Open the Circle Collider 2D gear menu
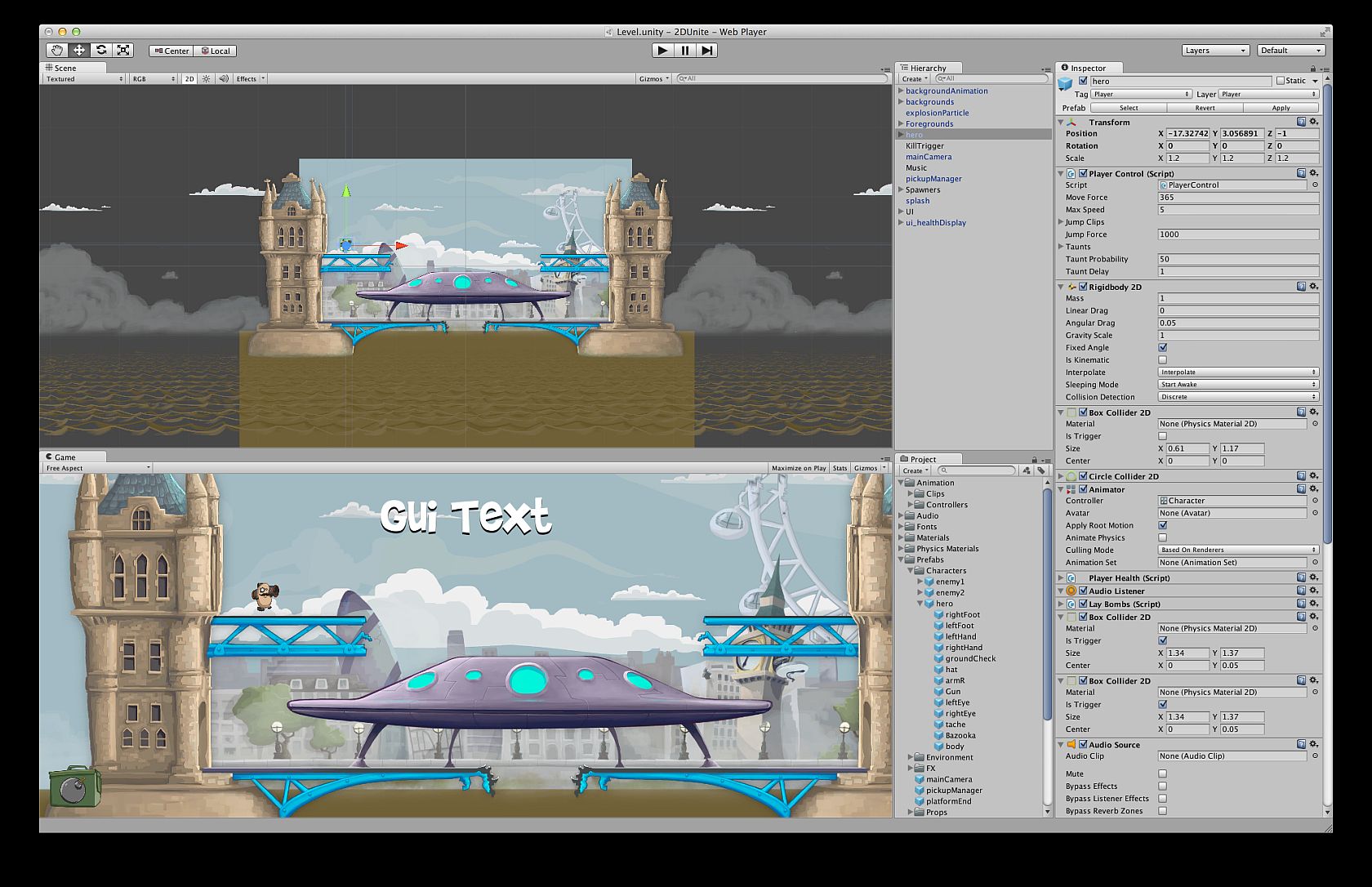The height and width of the screenshot is (887, 1372). point(1313,476)
